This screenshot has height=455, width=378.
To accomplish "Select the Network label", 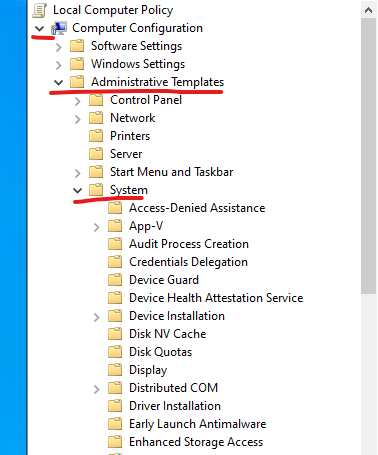I will (133, 118).
